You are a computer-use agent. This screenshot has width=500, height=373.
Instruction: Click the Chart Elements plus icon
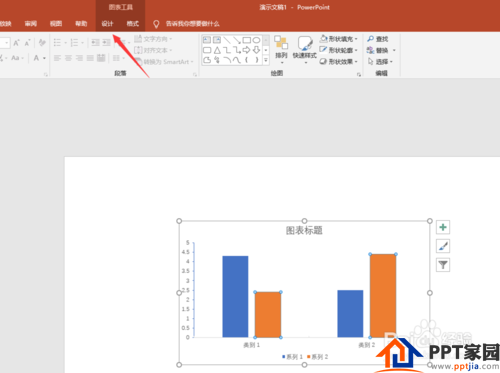(x=443, y=227)
